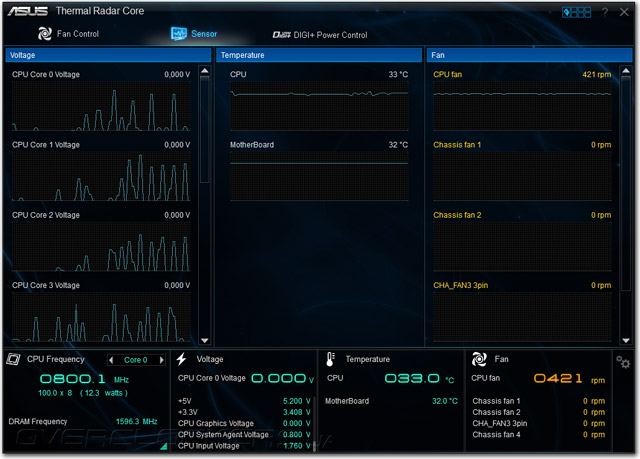Click the DIGI+ logo icon

point(282,35)
